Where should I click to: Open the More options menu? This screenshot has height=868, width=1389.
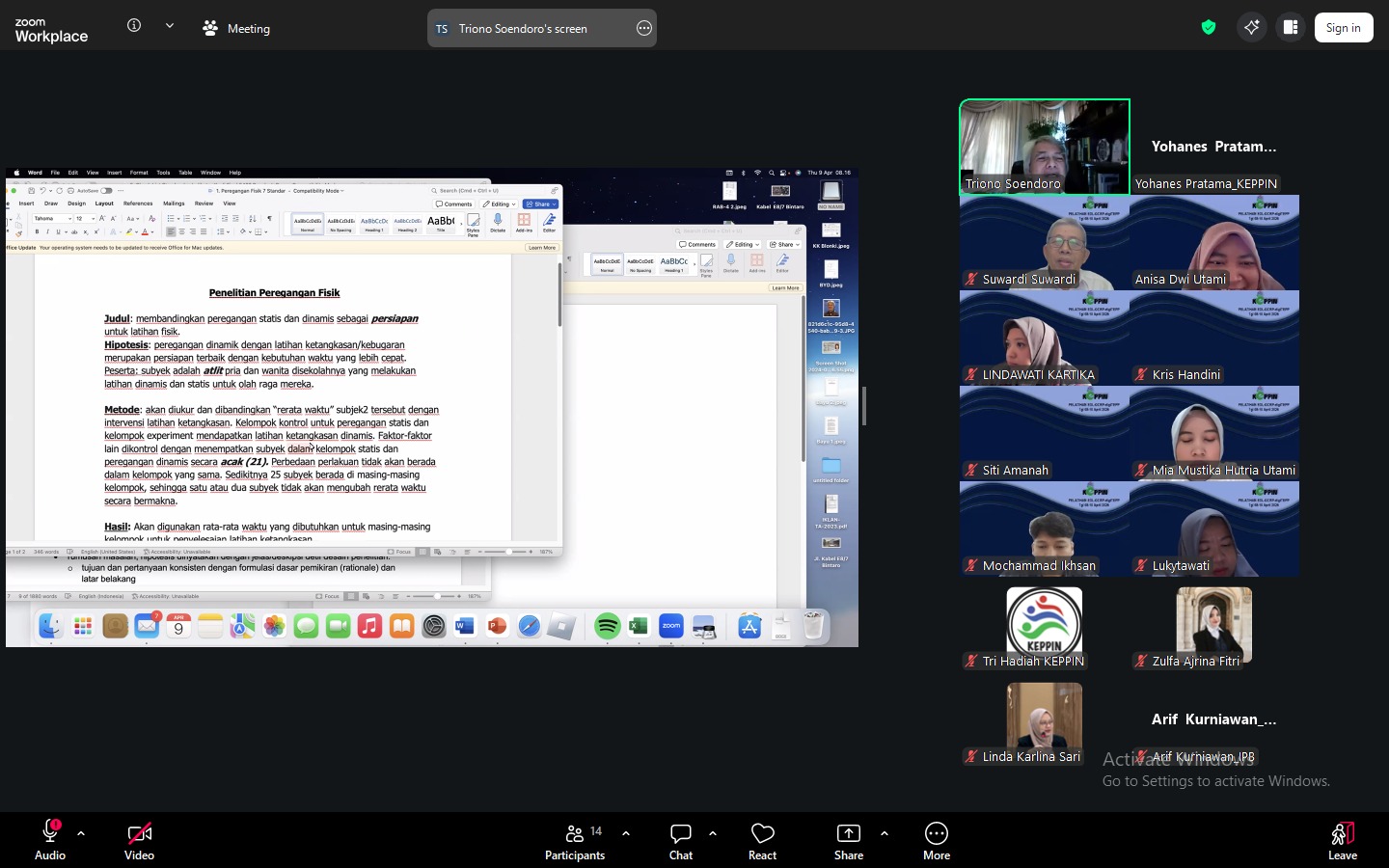tap(936, 840)
